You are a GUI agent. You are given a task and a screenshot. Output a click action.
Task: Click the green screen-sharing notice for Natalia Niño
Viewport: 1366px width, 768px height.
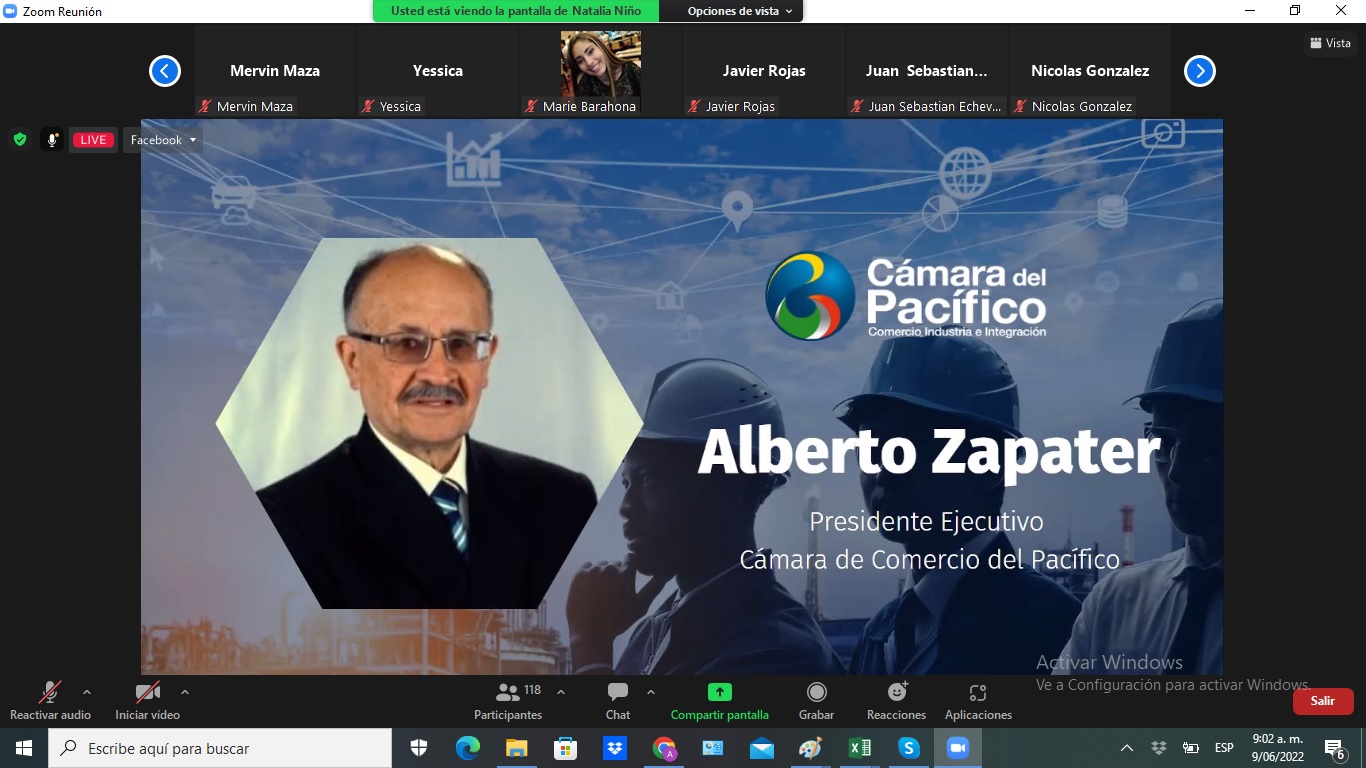[516, 11]
